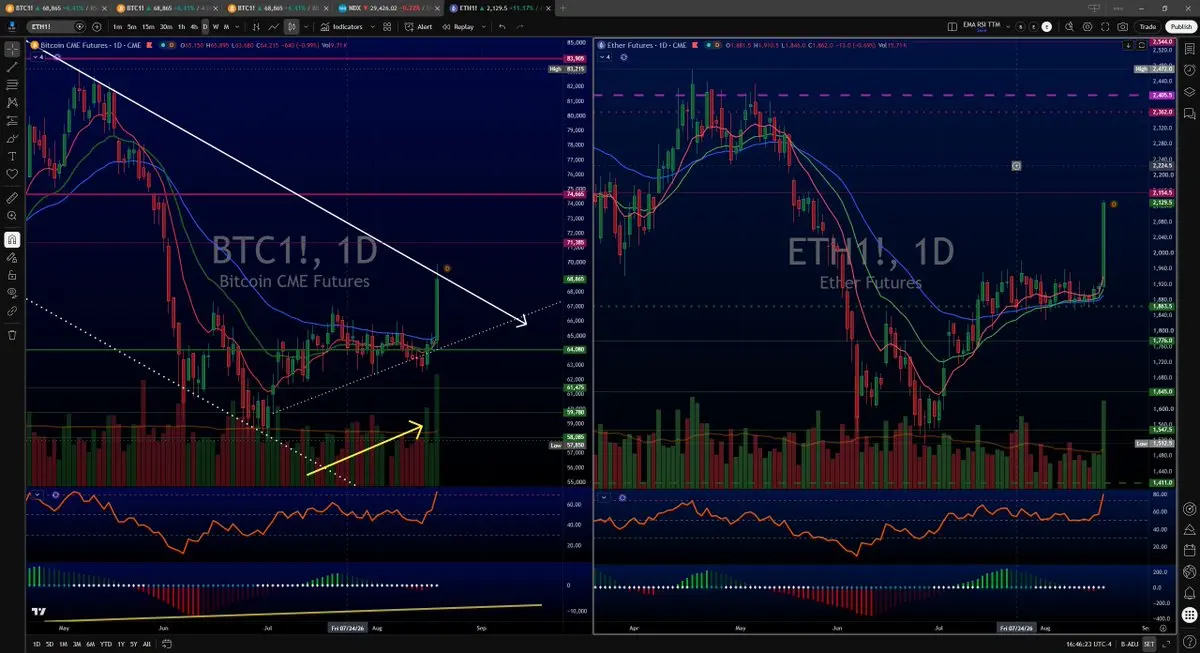Viewport: 1200px width, 653px height.
Task: Toggle B-ADJ back adjustment
Action: point(1129,644)
